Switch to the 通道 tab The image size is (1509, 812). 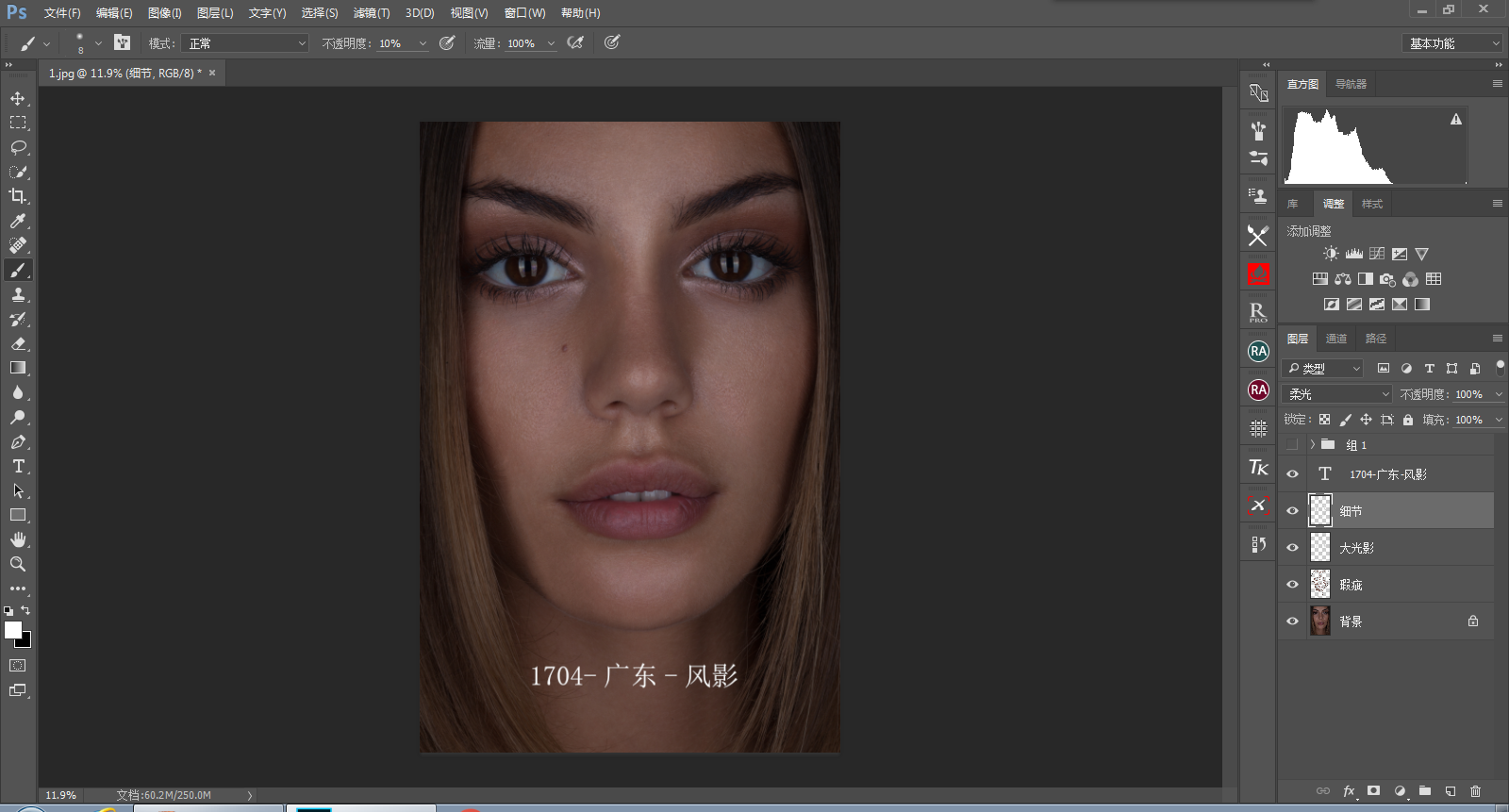point(1336,339)
